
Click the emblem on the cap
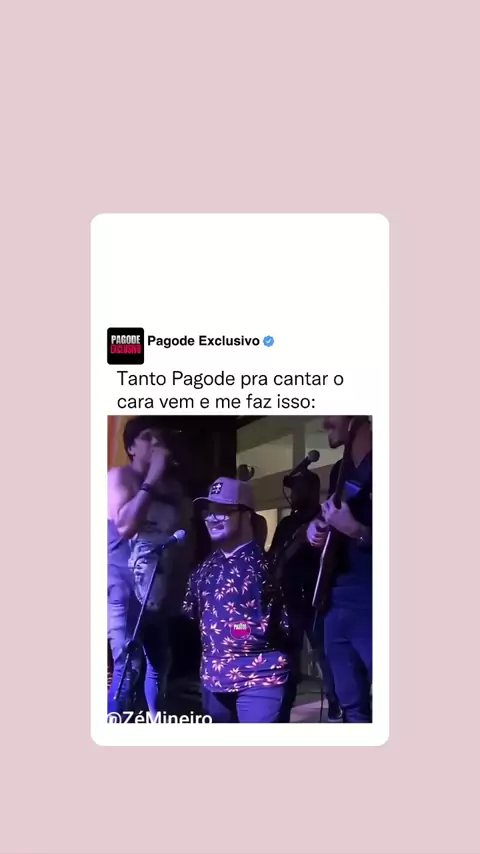216,488
